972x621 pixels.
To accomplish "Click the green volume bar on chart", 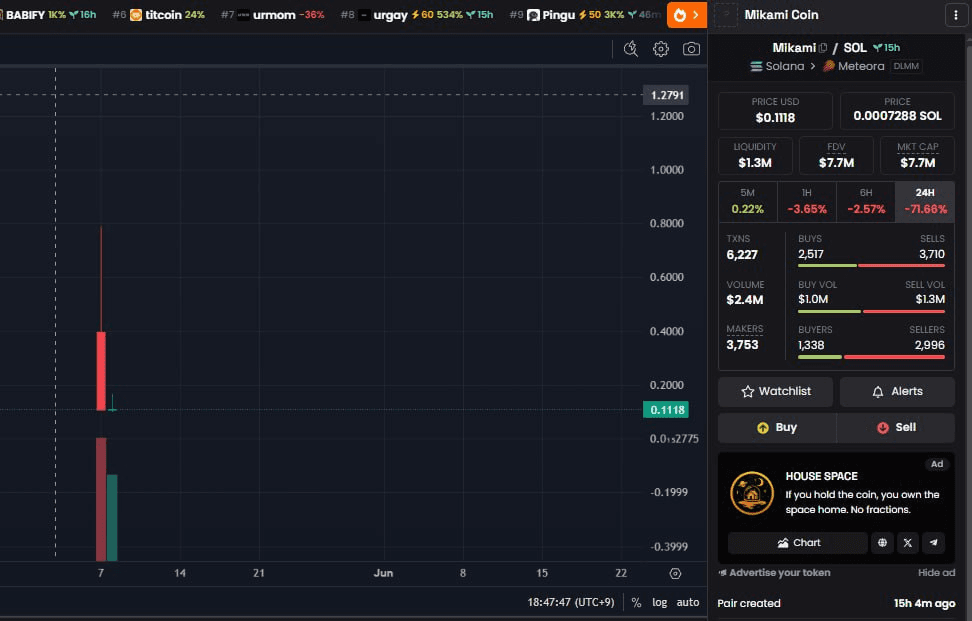I will click(112, 518).
